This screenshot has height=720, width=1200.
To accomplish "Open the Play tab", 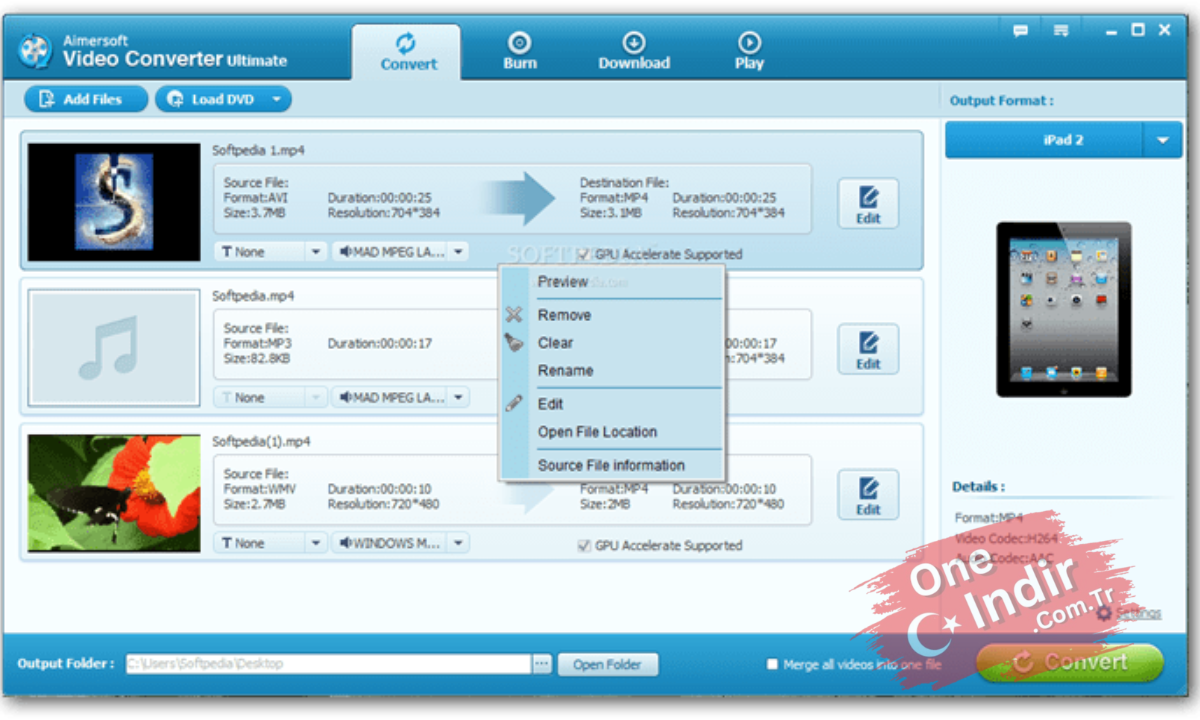I will pos(749,52).
